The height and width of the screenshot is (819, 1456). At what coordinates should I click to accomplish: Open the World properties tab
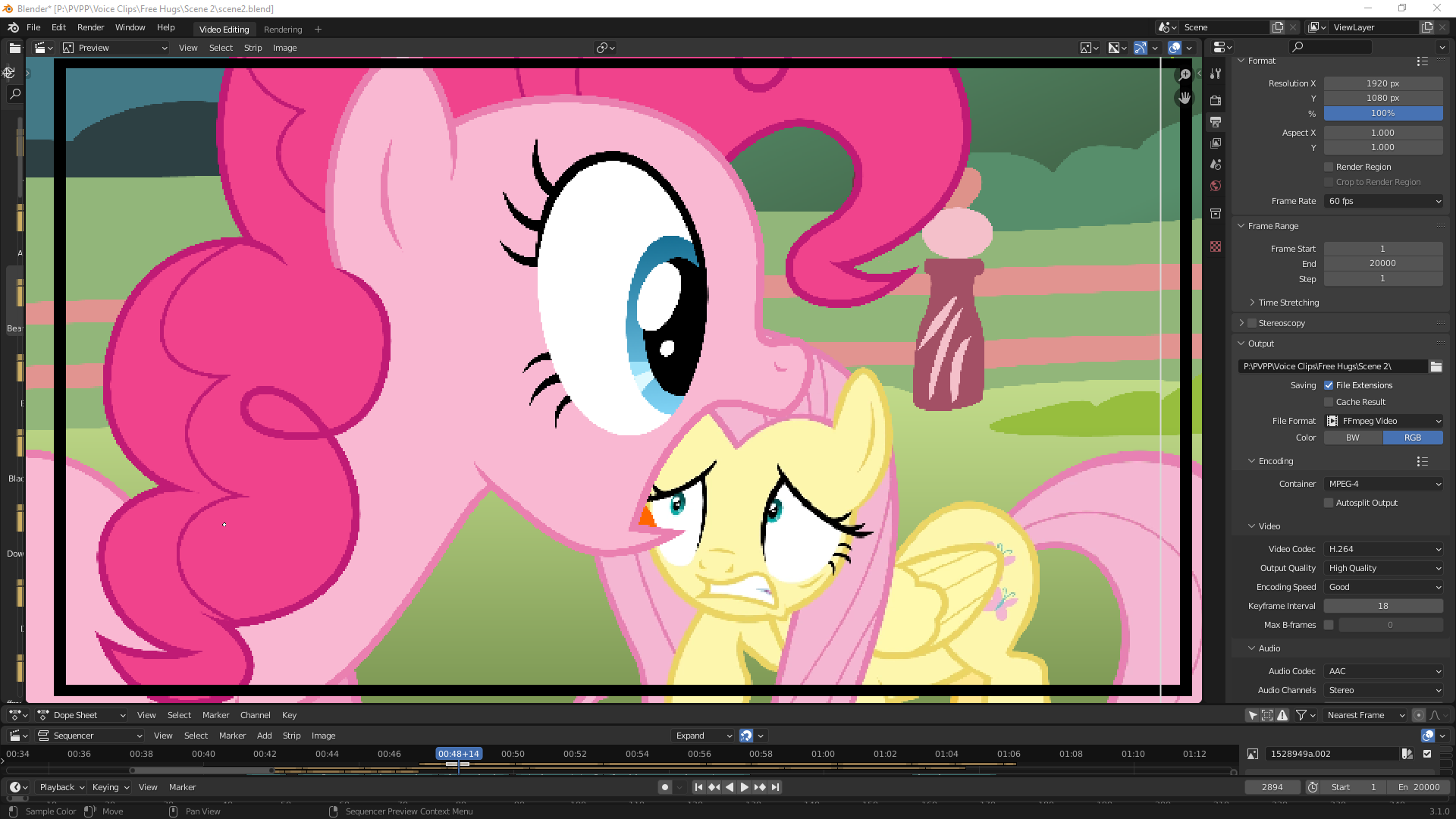pyautogui.click(x=1216, y=186)
